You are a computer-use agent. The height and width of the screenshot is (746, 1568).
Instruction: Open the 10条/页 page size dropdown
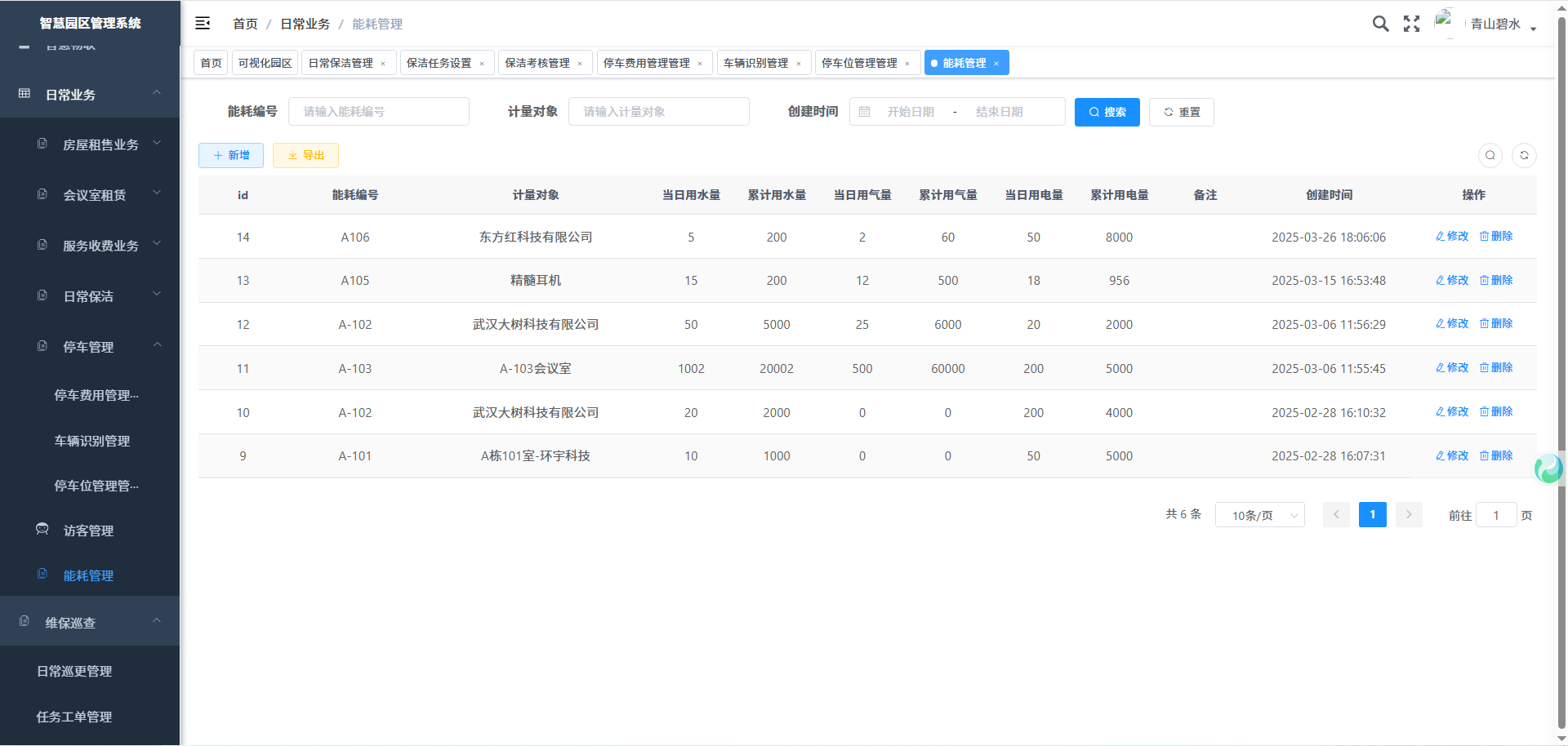click(1259, 515)
